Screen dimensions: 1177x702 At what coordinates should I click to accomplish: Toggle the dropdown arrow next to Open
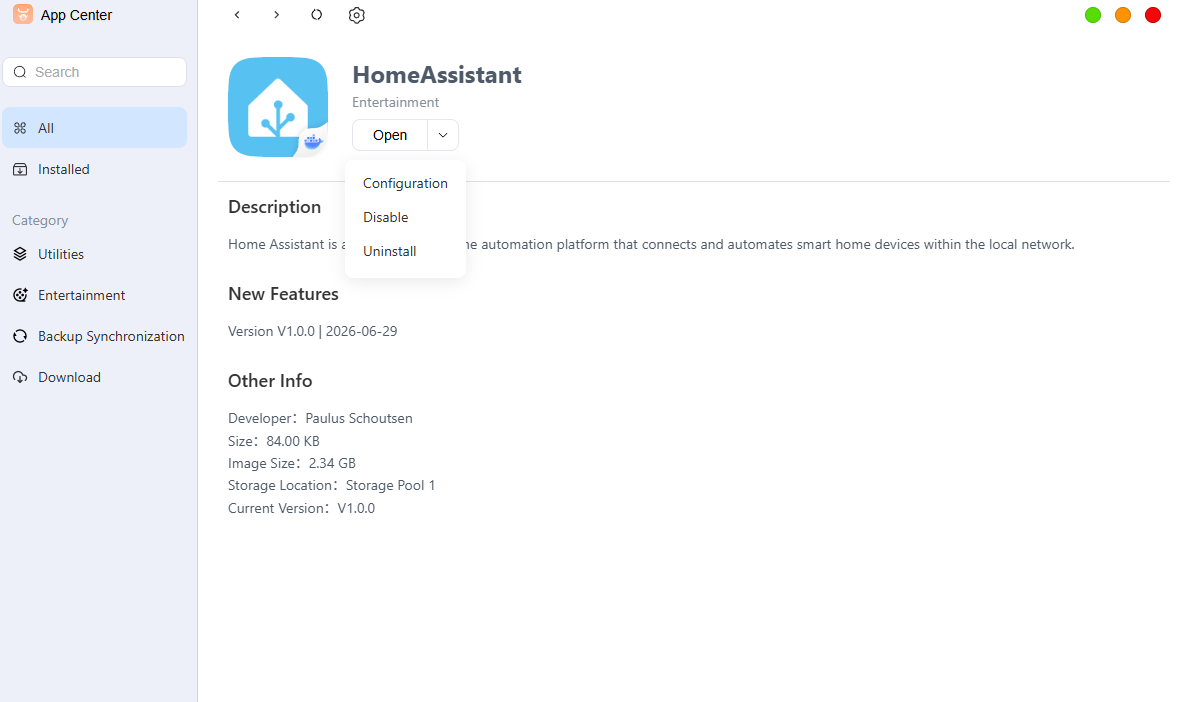tap(443, 135)
